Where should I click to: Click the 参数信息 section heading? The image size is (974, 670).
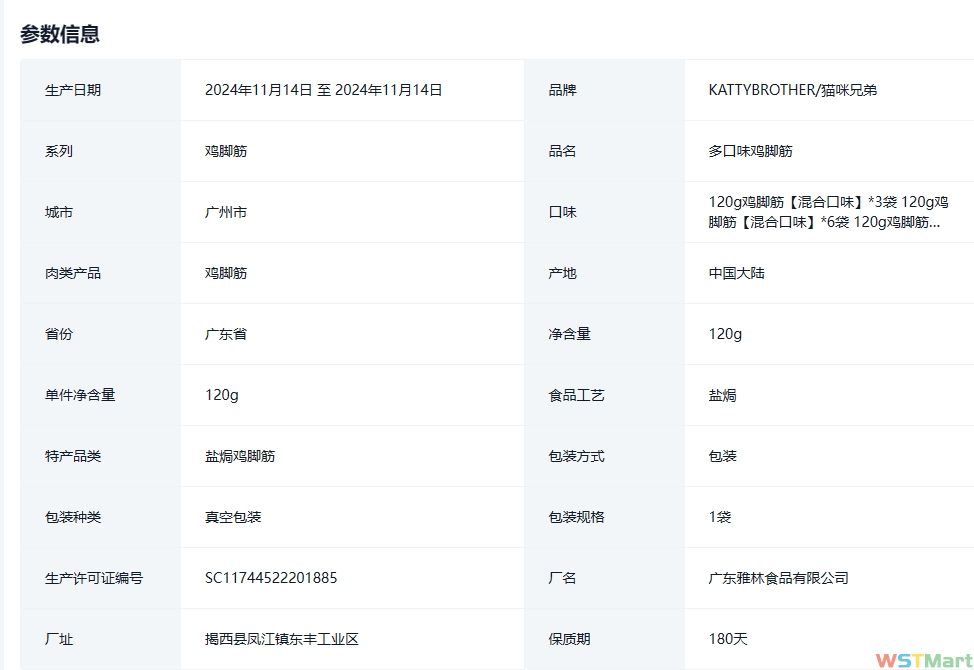pos(60,34)
